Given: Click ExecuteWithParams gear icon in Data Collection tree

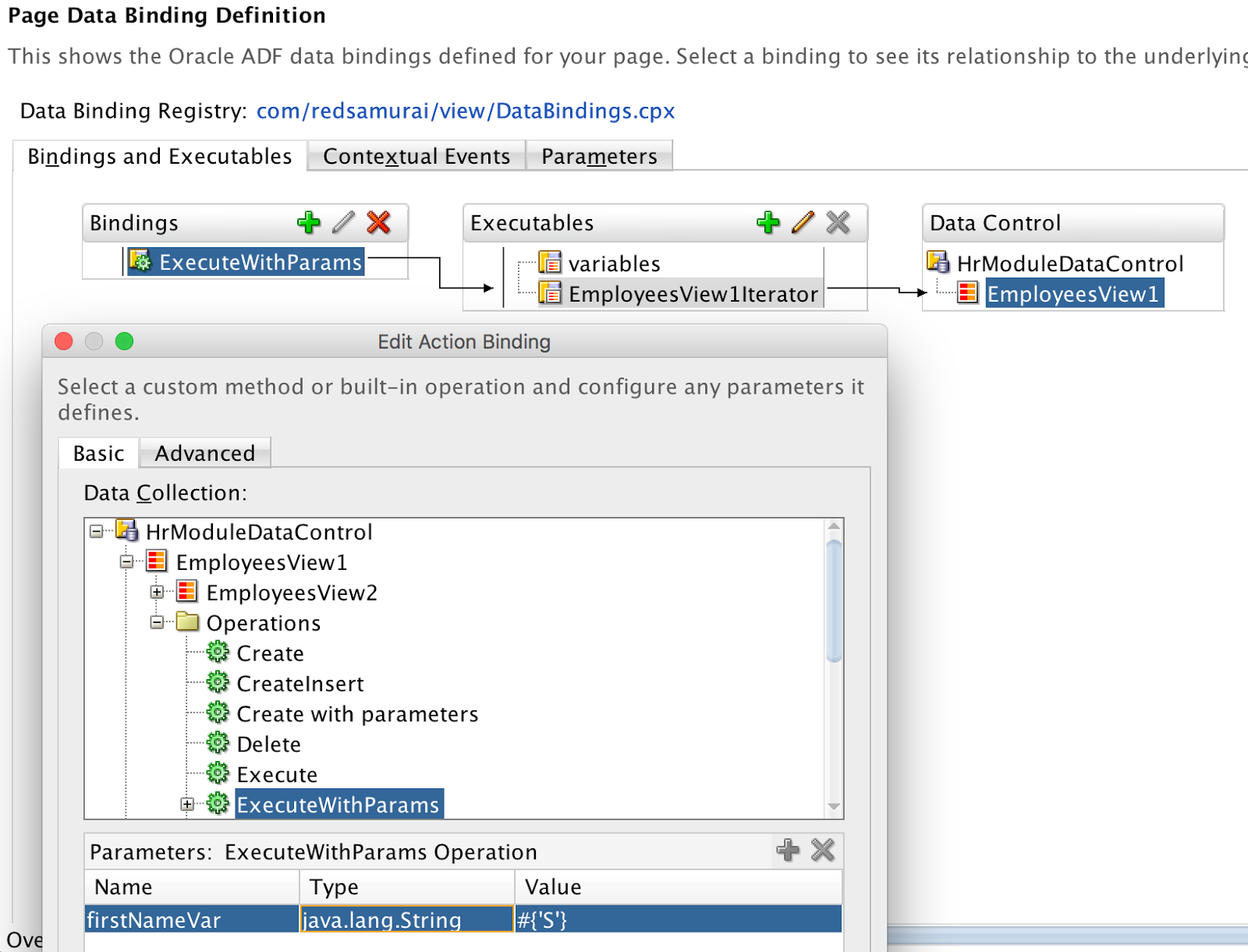Looking at the screenshot, I should (x=218, y=804).
